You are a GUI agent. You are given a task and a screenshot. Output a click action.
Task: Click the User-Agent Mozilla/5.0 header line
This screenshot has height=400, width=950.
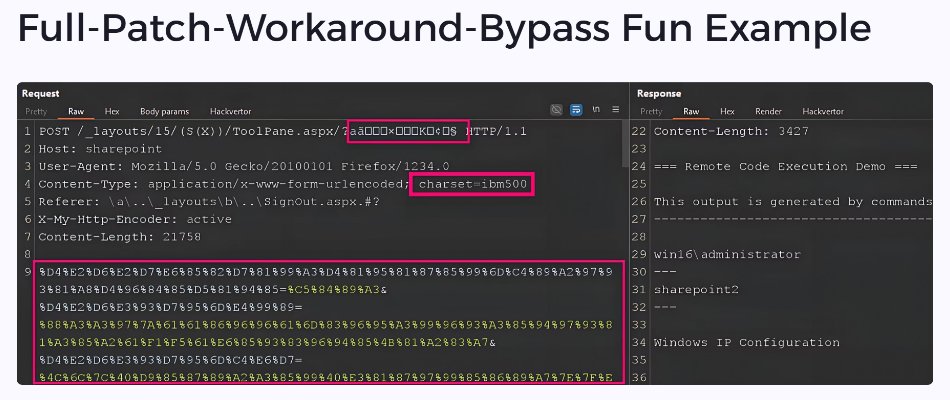[x=244, y=167]
